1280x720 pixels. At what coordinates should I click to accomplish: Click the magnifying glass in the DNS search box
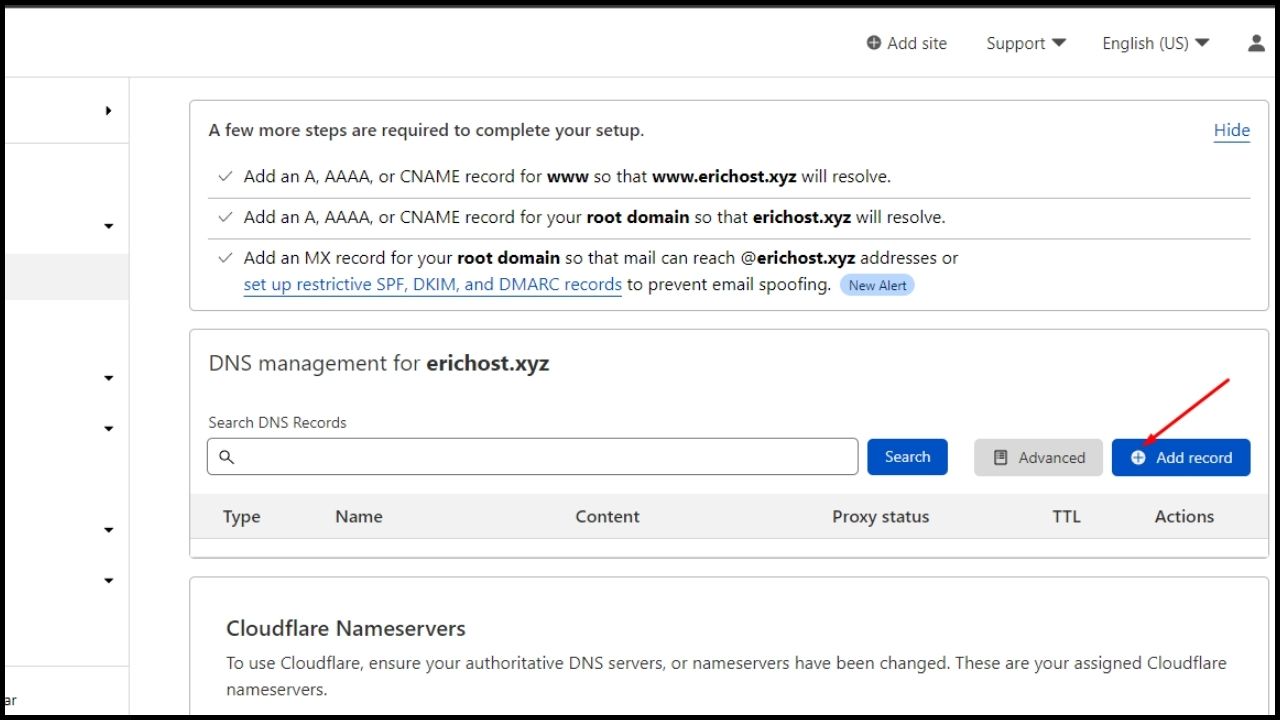[226, 457]
